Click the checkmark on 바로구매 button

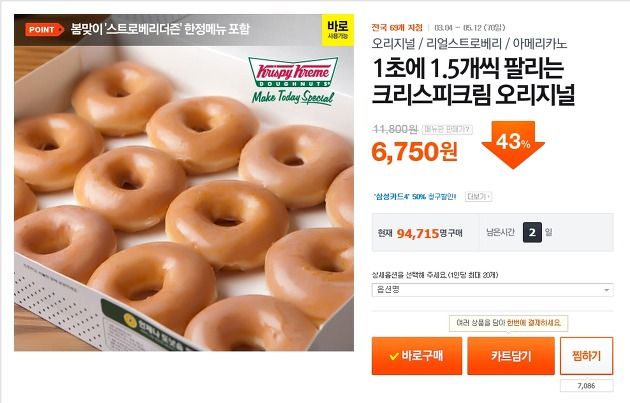[x=394, y=356]
